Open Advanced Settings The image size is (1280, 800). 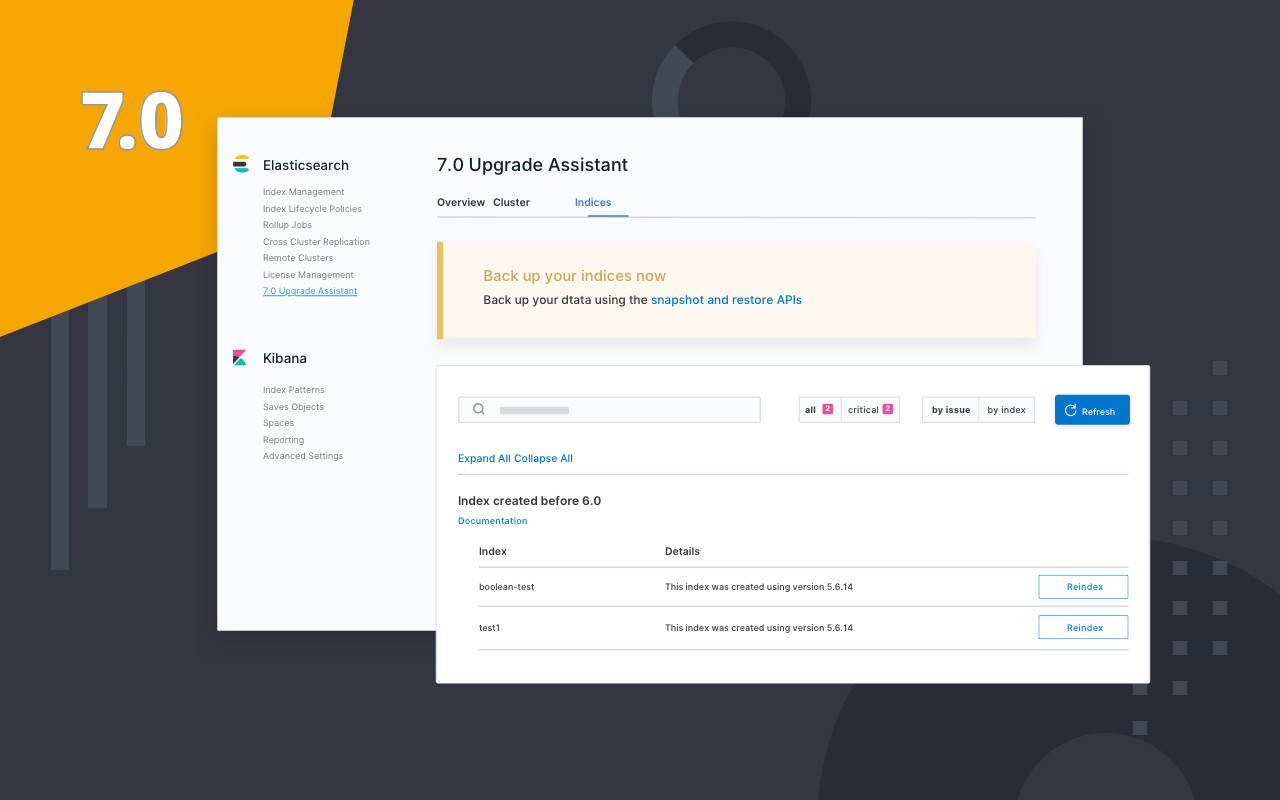click(x=303, y=456)
